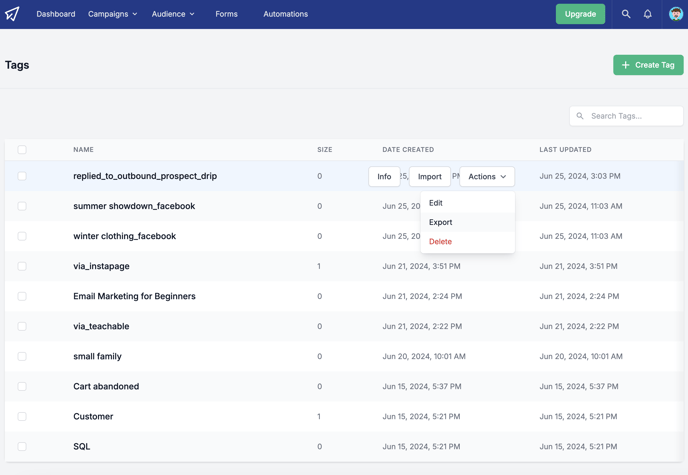Toggle the select-all checkbox in table header
This screenshot has height=475, width=688.
[x=22, y=150]
